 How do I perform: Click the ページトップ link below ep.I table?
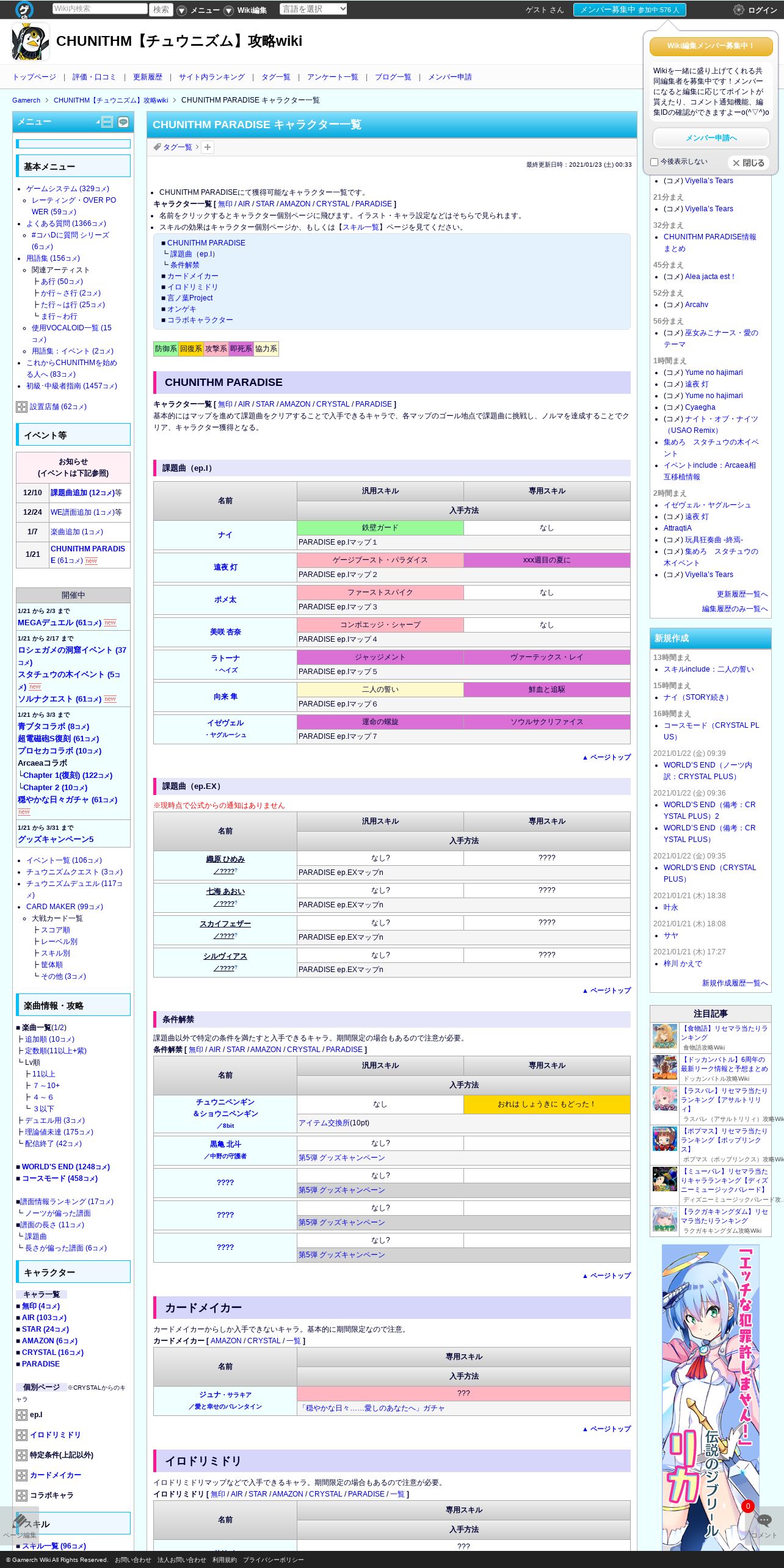tap(606, 757)
